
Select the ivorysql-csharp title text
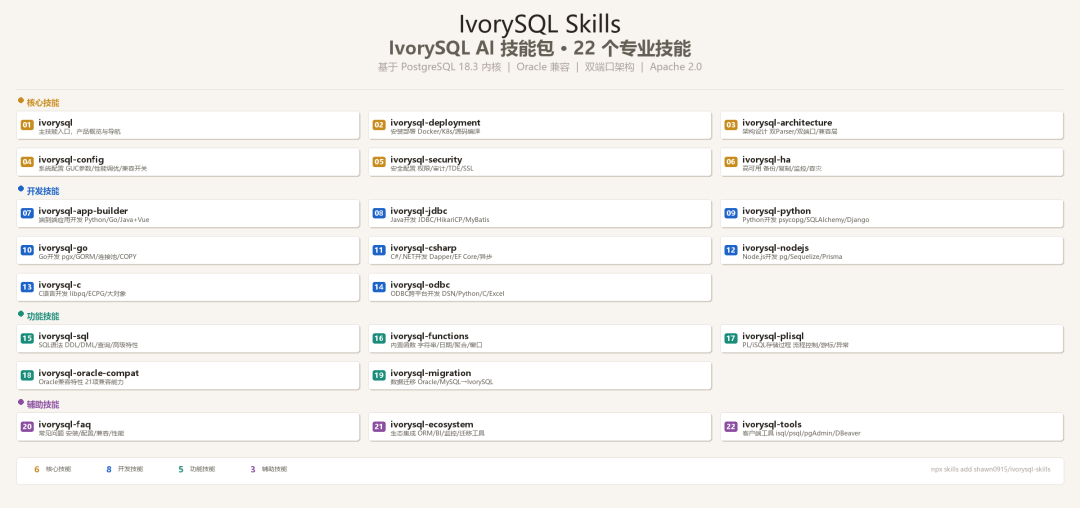coord(424,248)
